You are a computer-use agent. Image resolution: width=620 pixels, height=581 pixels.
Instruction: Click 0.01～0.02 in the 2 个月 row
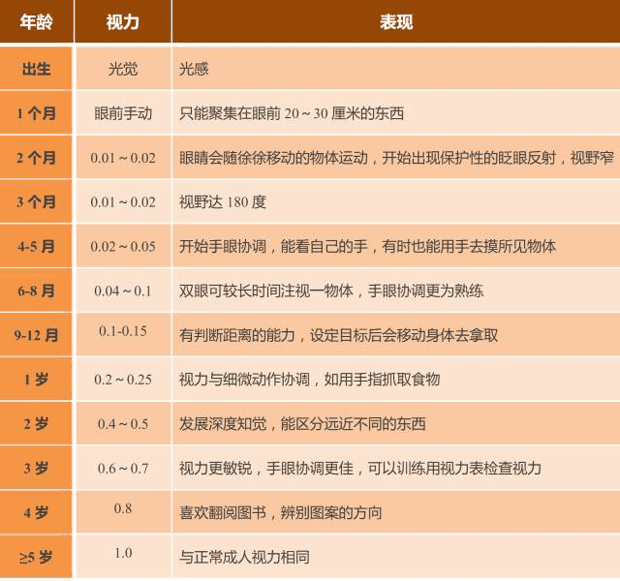123,158
